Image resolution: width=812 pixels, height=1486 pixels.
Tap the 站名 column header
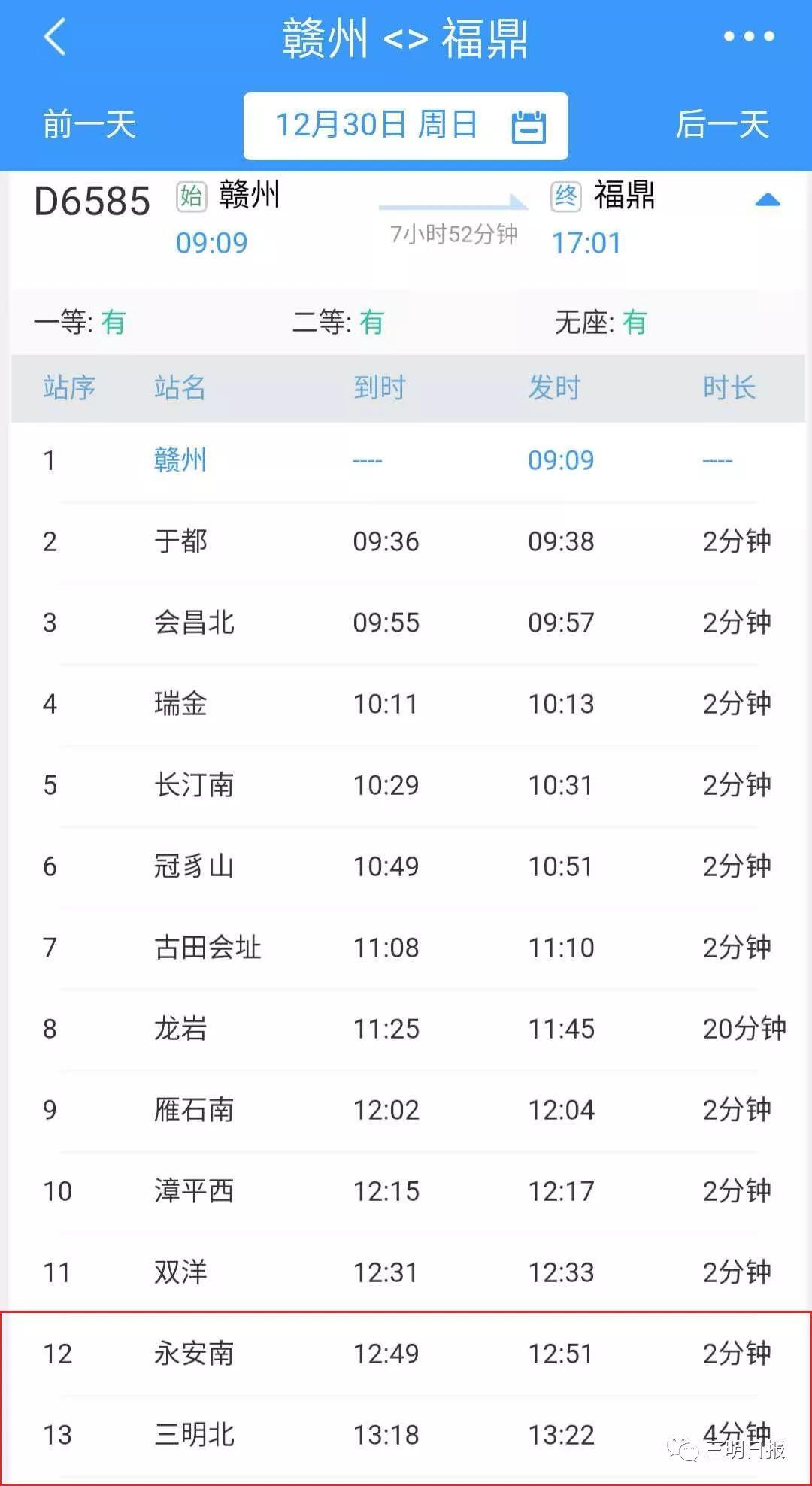point(180,388)
